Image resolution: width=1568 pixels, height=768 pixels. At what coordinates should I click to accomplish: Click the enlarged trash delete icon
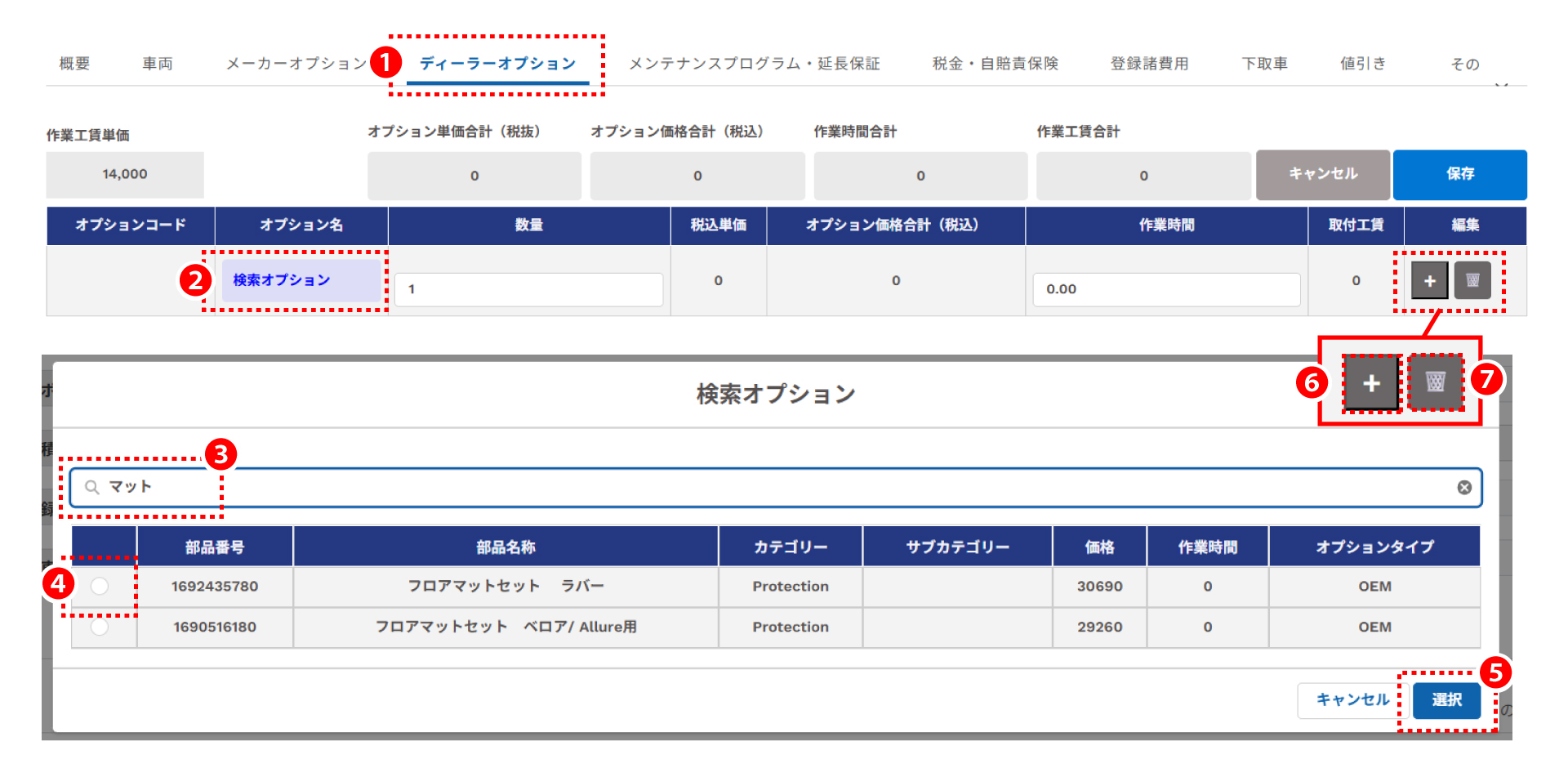coord(1435,382)
